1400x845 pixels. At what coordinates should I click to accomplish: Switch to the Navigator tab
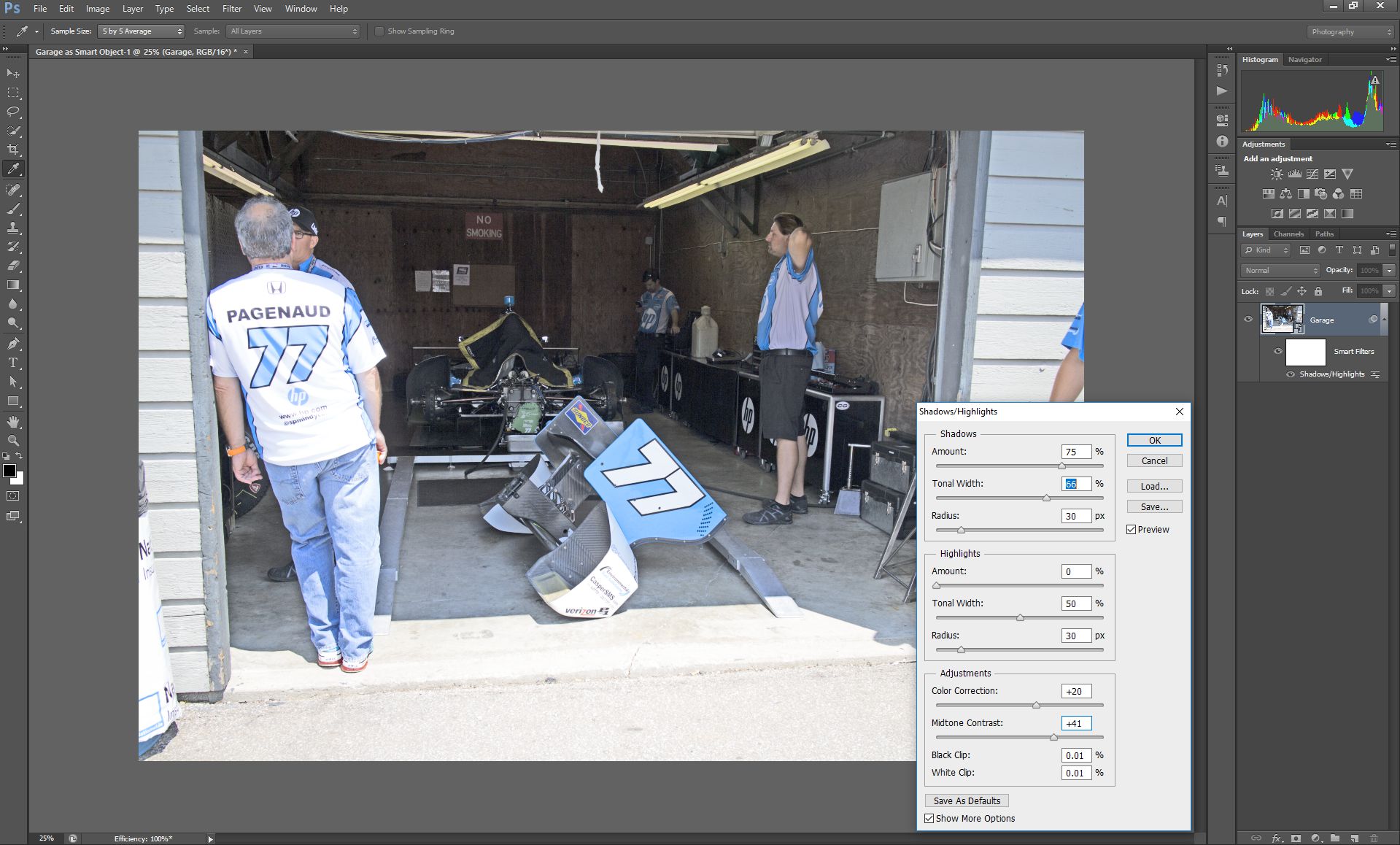click(x=1304, y=60)
